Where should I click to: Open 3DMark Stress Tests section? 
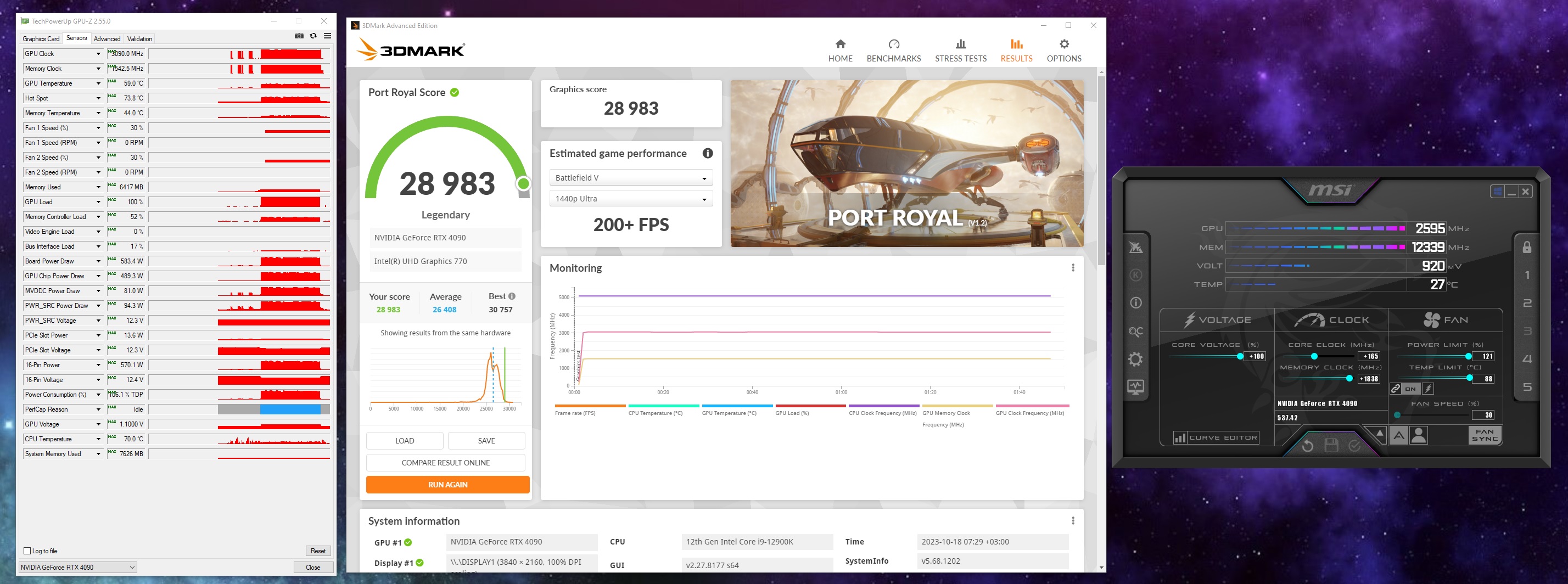pyautogui.click(x=961, y=51)
